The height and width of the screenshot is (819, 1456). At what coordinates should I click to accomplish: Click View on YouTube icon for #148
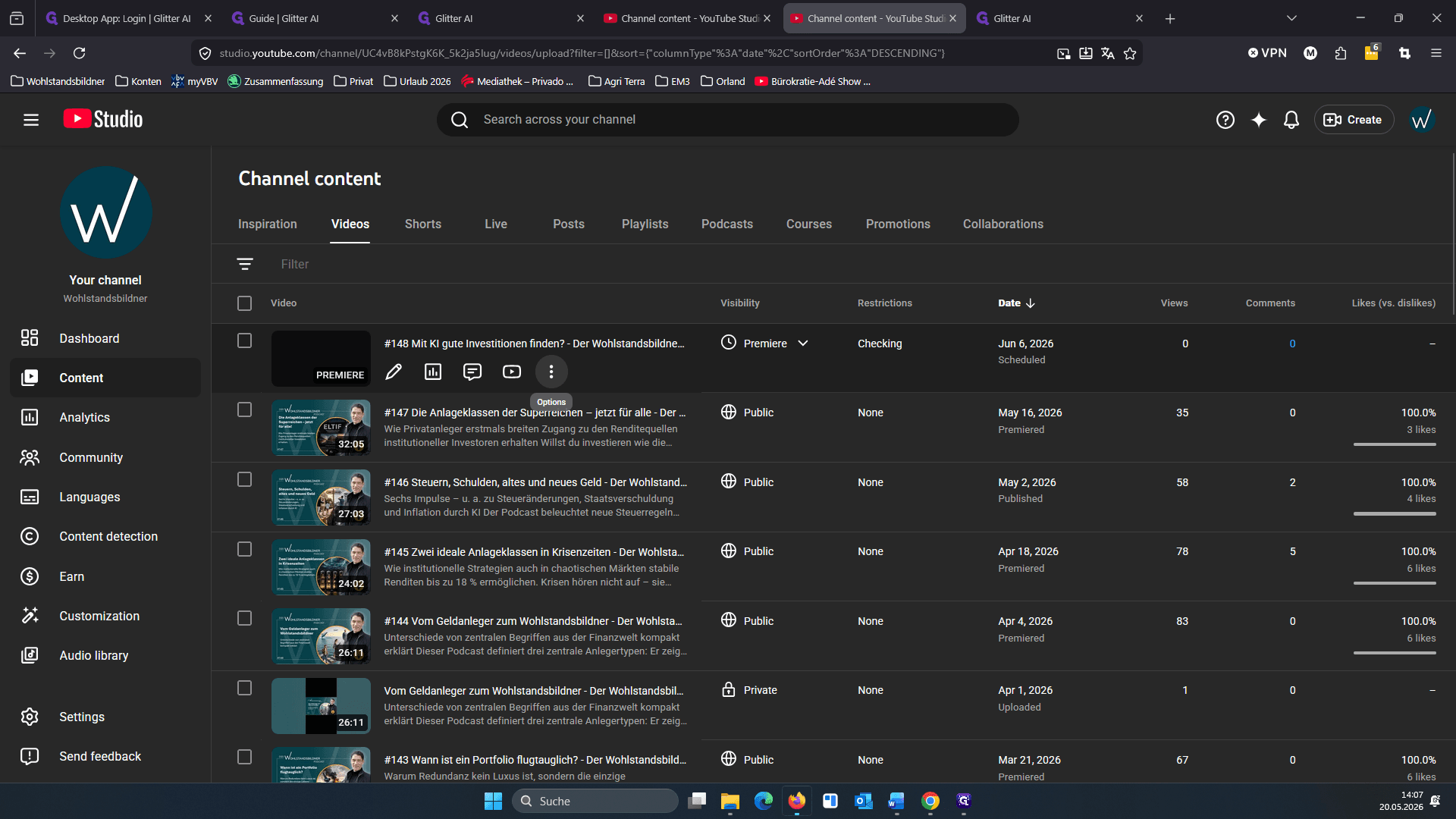512,372
